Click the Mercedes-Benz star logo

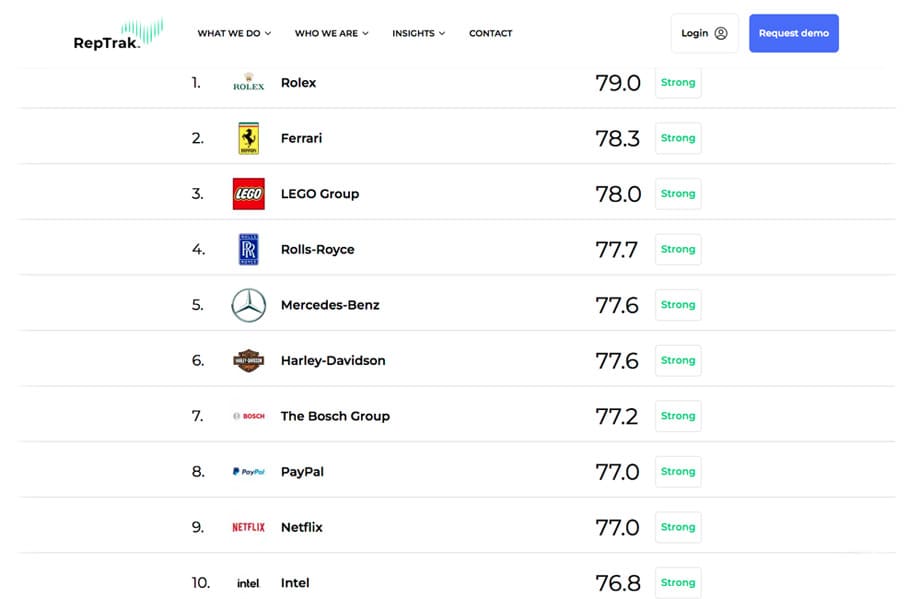pyautogui.click(x=248, y=305)
